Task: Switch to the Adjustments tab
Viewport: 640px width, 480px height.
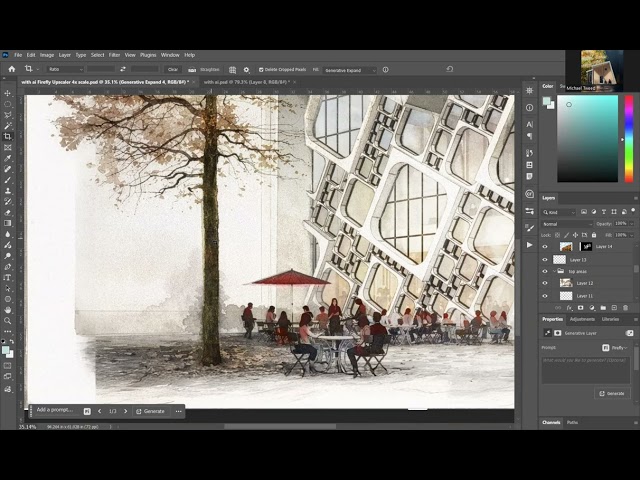Action: click(x=582, y=319)
